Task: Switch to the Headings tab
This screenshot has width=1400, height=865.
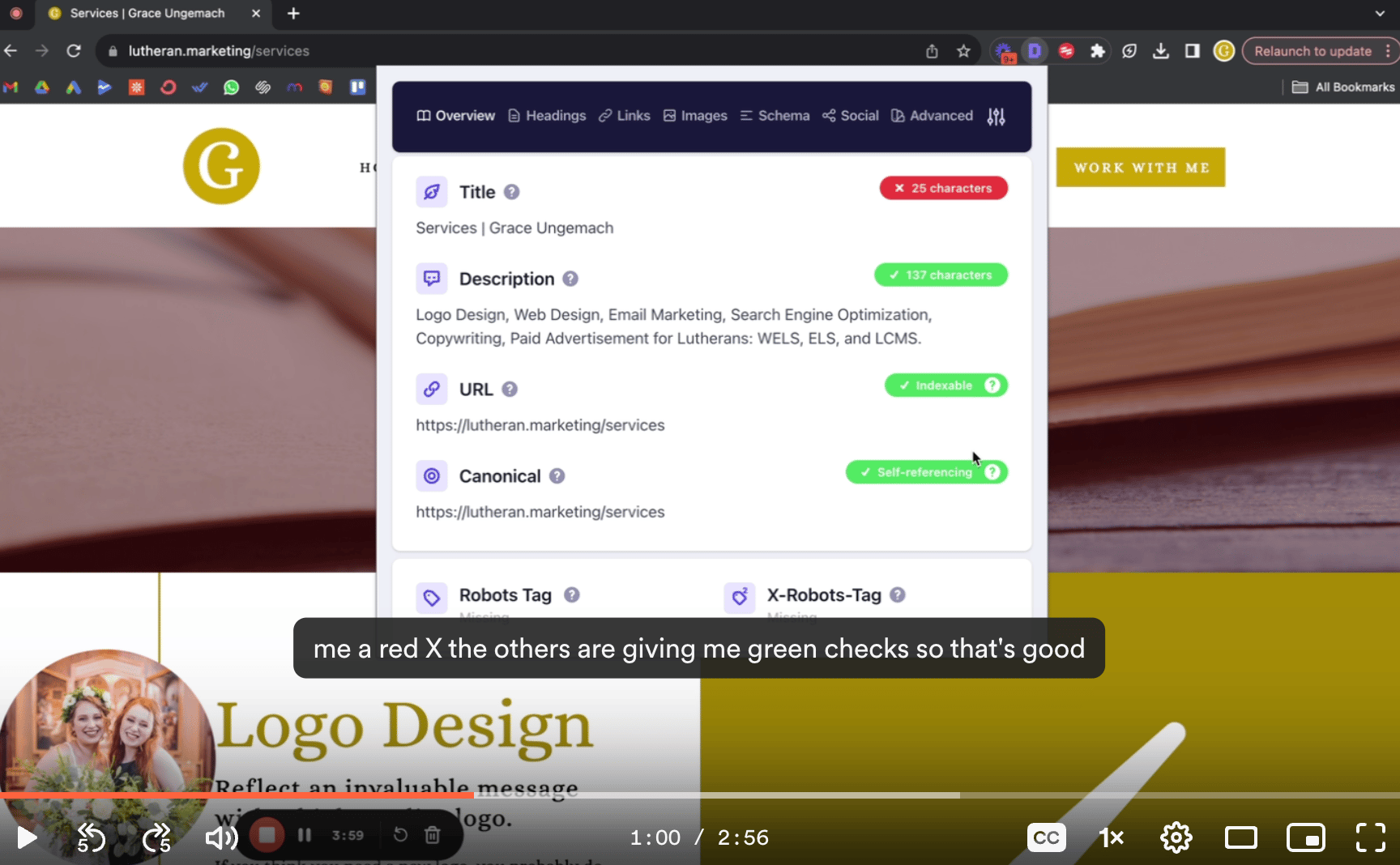Action: click(x=547, y=116)
